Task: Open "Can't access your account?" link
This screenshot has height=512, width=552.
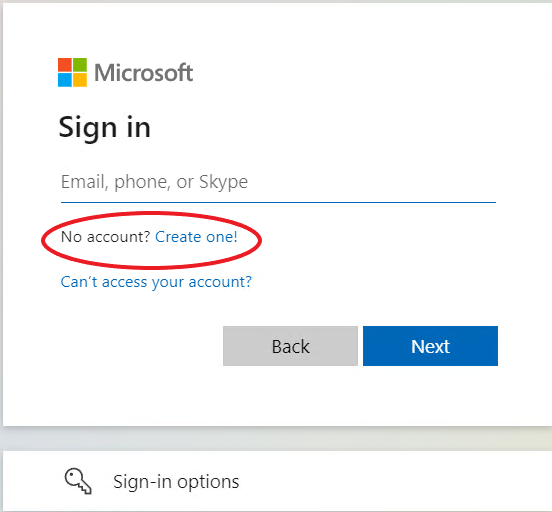Action: [x=156, y=282]
